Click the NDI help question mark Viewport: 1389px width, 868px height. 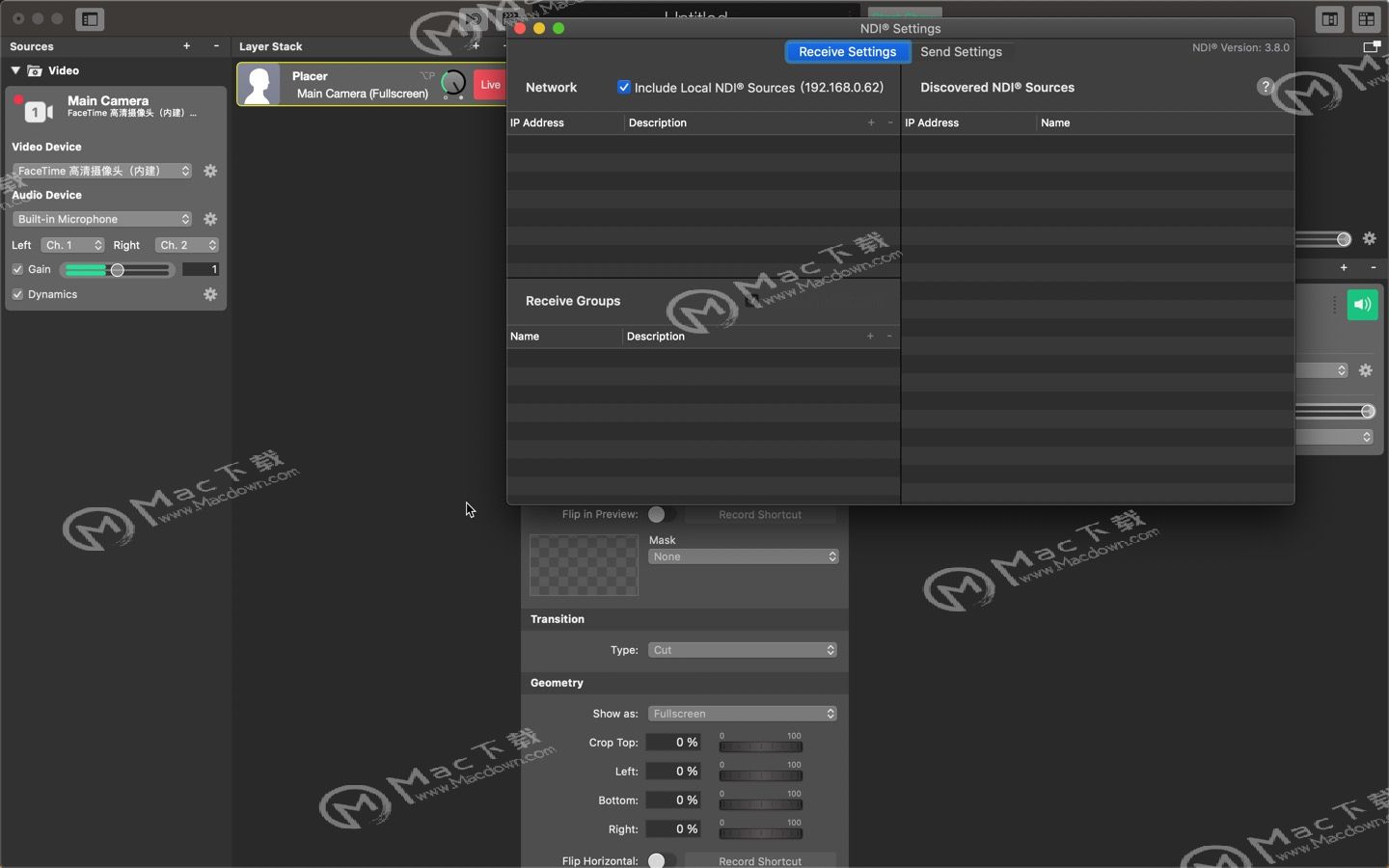tap(1266, 87)
